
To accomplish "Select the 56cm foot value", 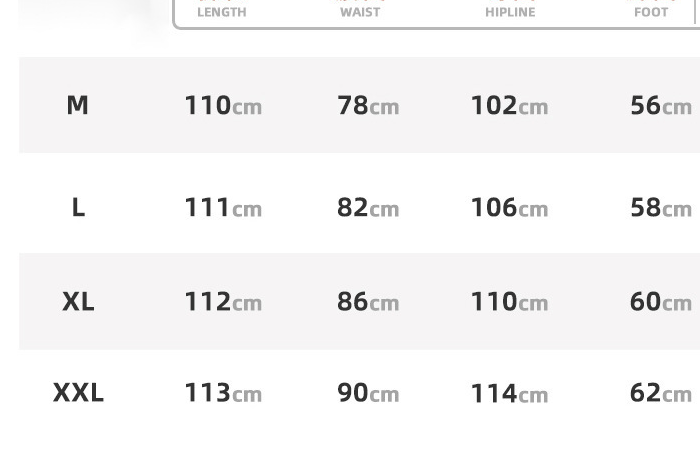I will 661,105.
